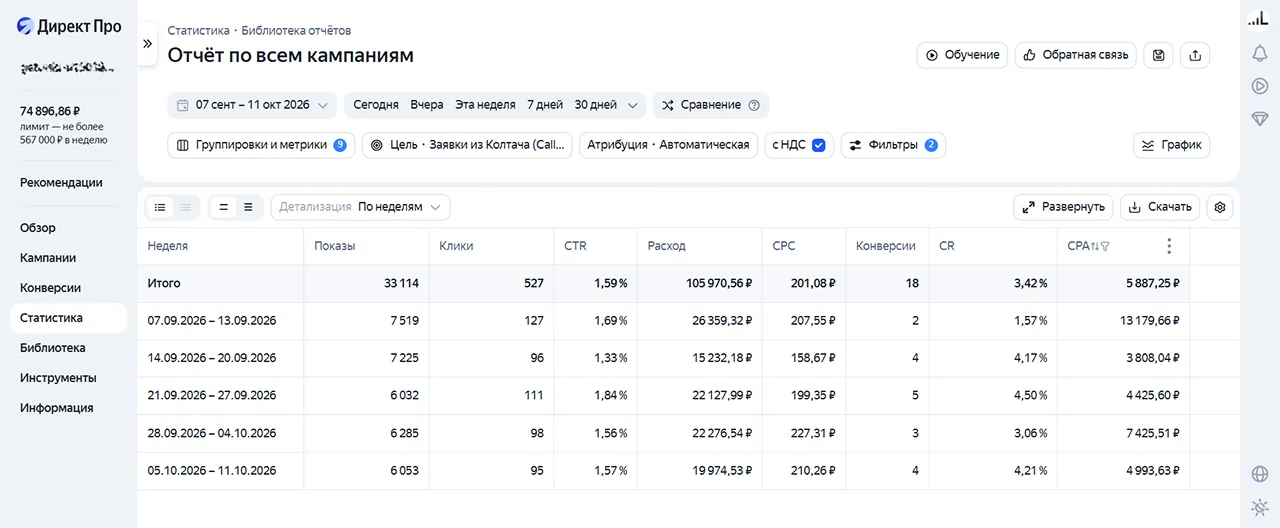Open table settings gear icon
Image resolution: width=1280 pixels, height=528 pixels.
(1220, 207)
